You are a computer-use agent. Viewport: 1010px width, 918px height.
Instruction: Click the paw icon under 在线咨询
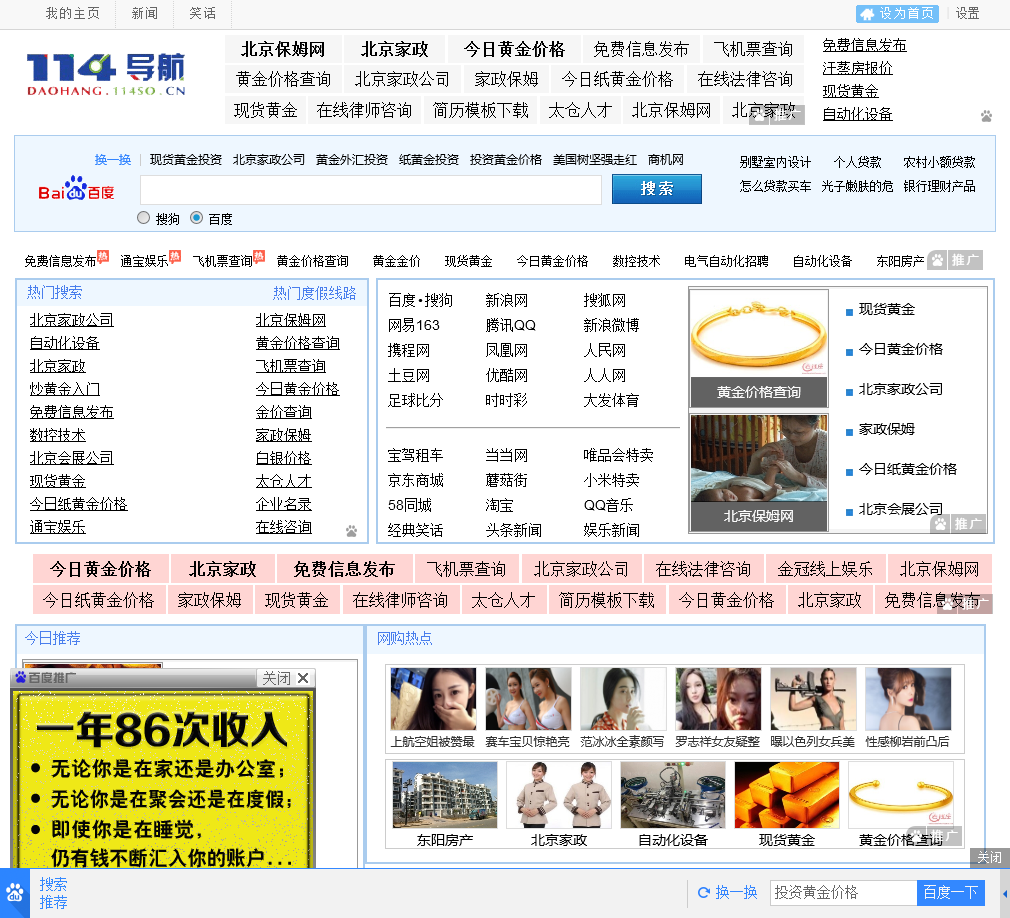[351, 531]
